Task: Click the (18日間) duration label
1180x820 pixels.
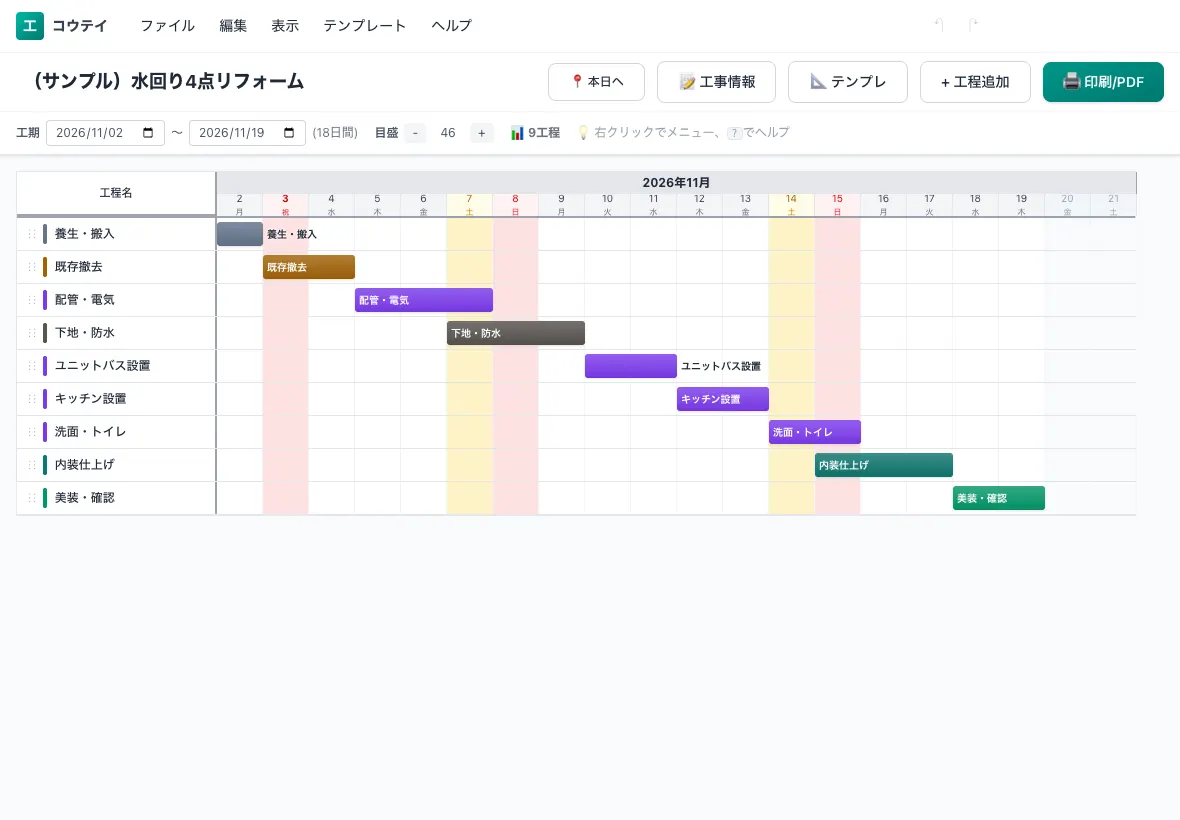Action: [335, 133]
